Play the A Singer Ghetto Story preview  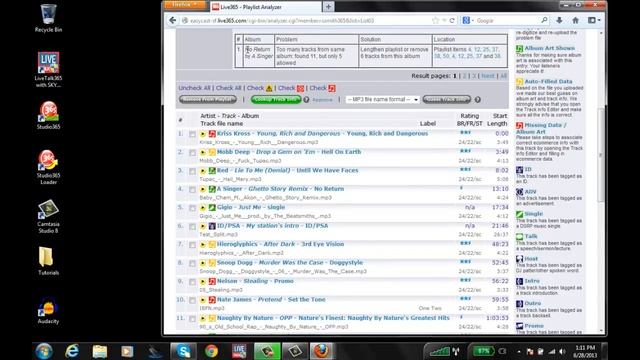[x=203, y=189]
